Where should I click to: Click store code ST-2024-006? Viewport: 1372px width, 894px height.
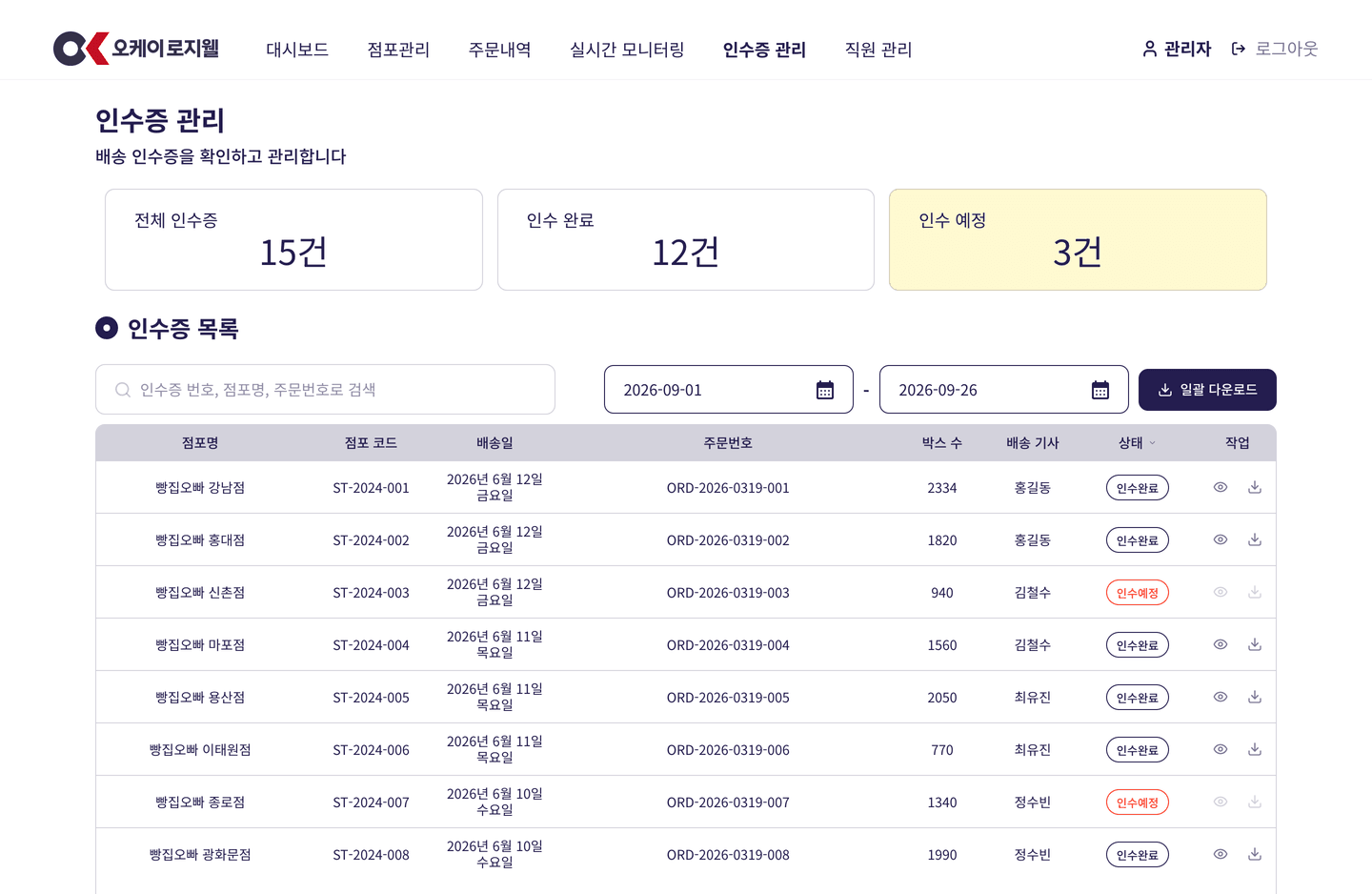[x=371, y=750]
